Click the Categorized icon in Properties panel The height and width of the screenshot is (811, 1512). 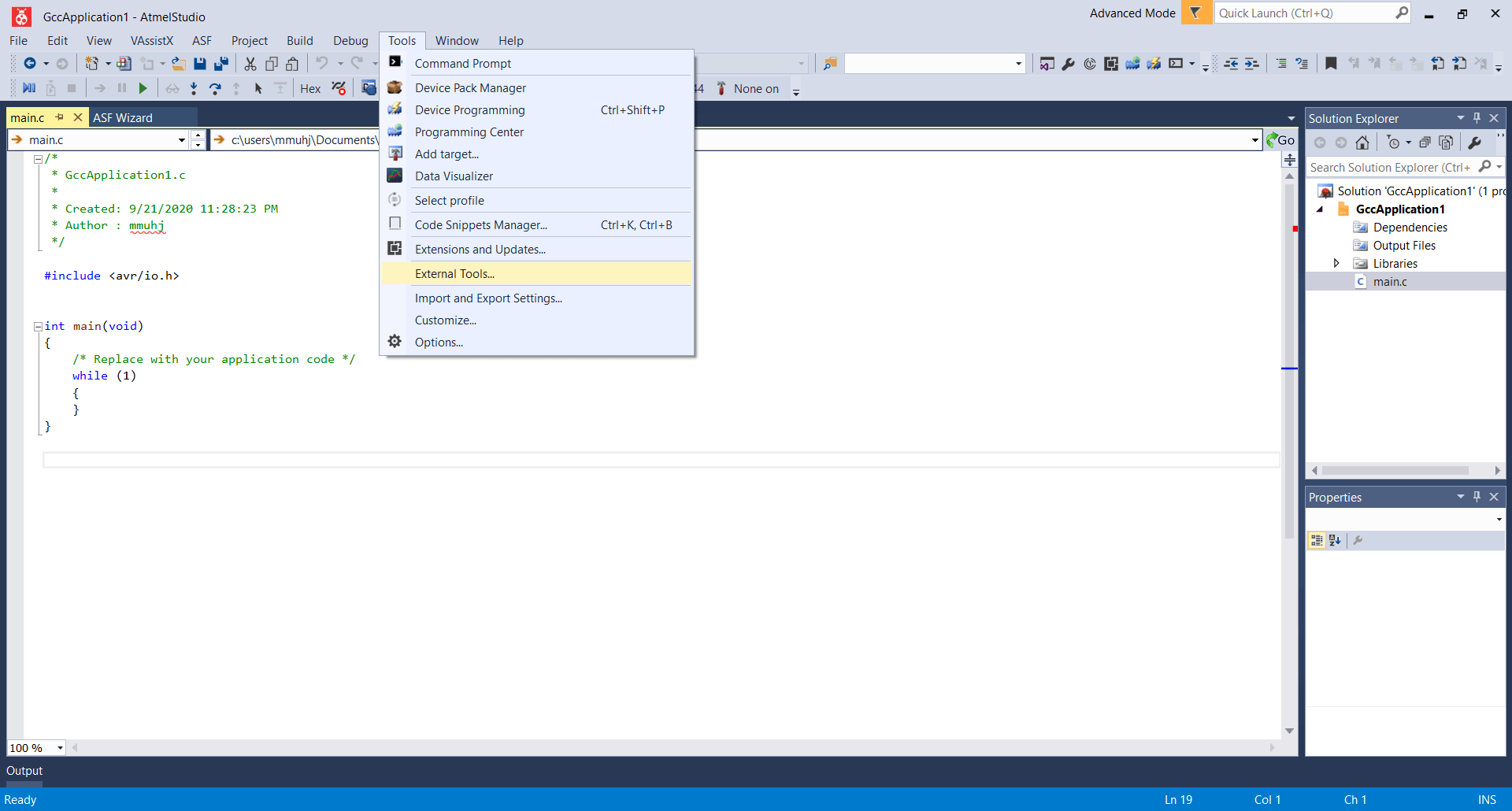[1317, 540]
